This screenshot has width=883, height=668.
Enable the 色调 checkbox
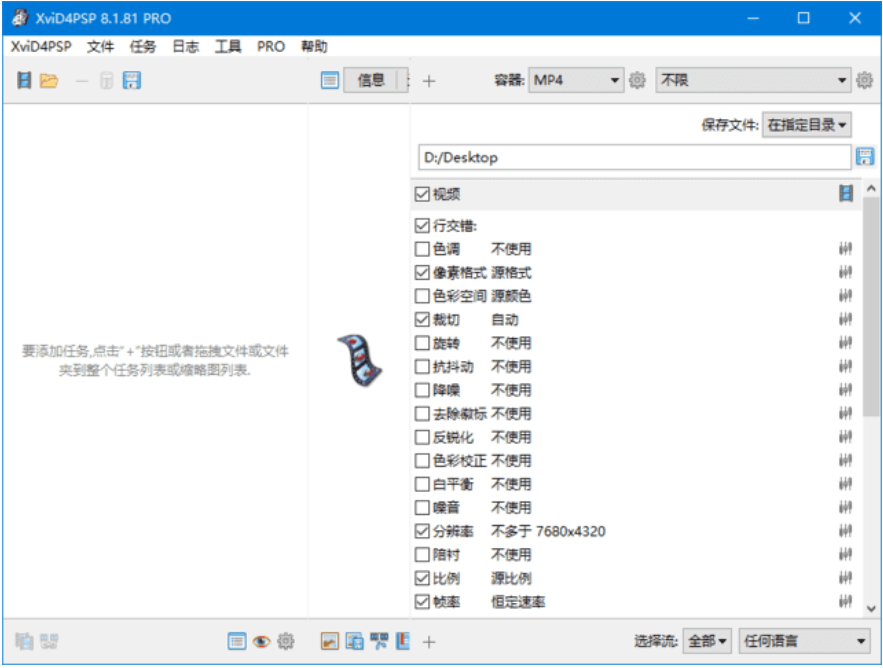(423, 249)
